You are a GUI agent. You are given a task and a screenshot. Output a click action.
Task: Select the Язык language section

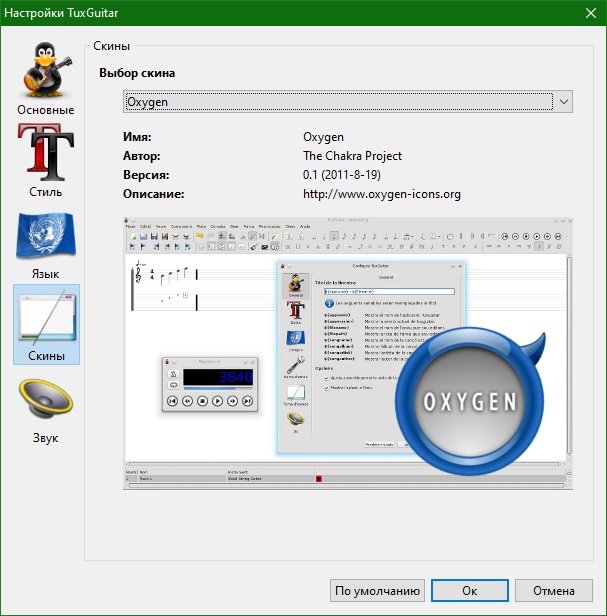[x=46, y=243]
